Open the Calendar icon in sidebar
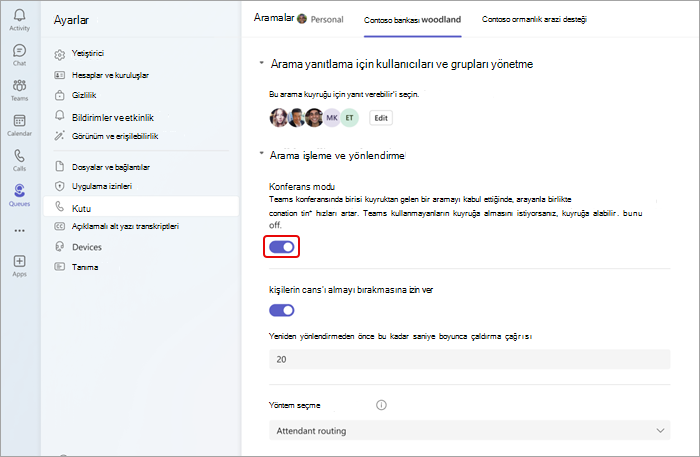 click(x=19, y=120)
